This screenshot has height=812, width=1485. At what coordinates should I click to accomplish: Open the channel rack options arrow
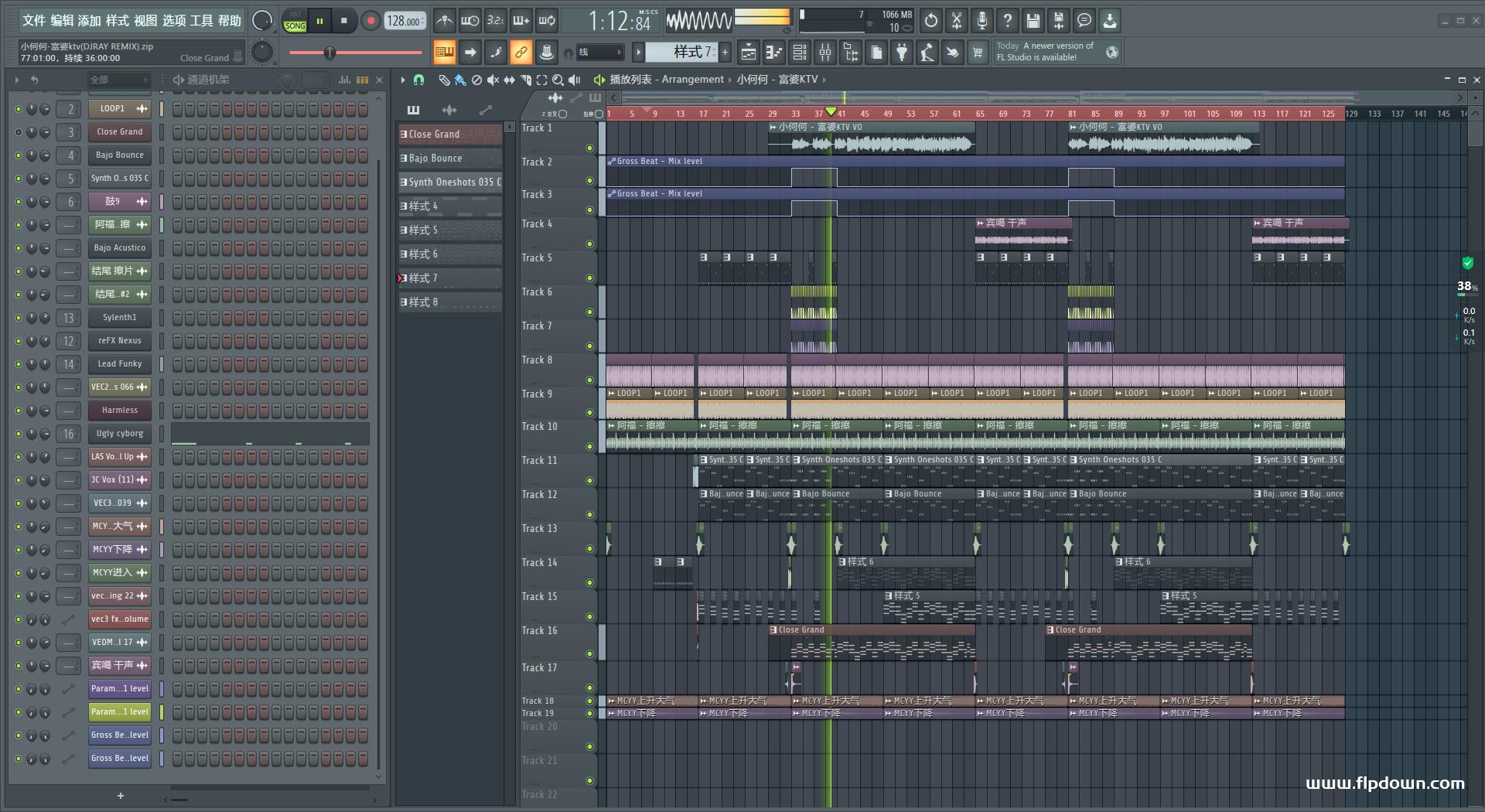(x=17, y=80)
